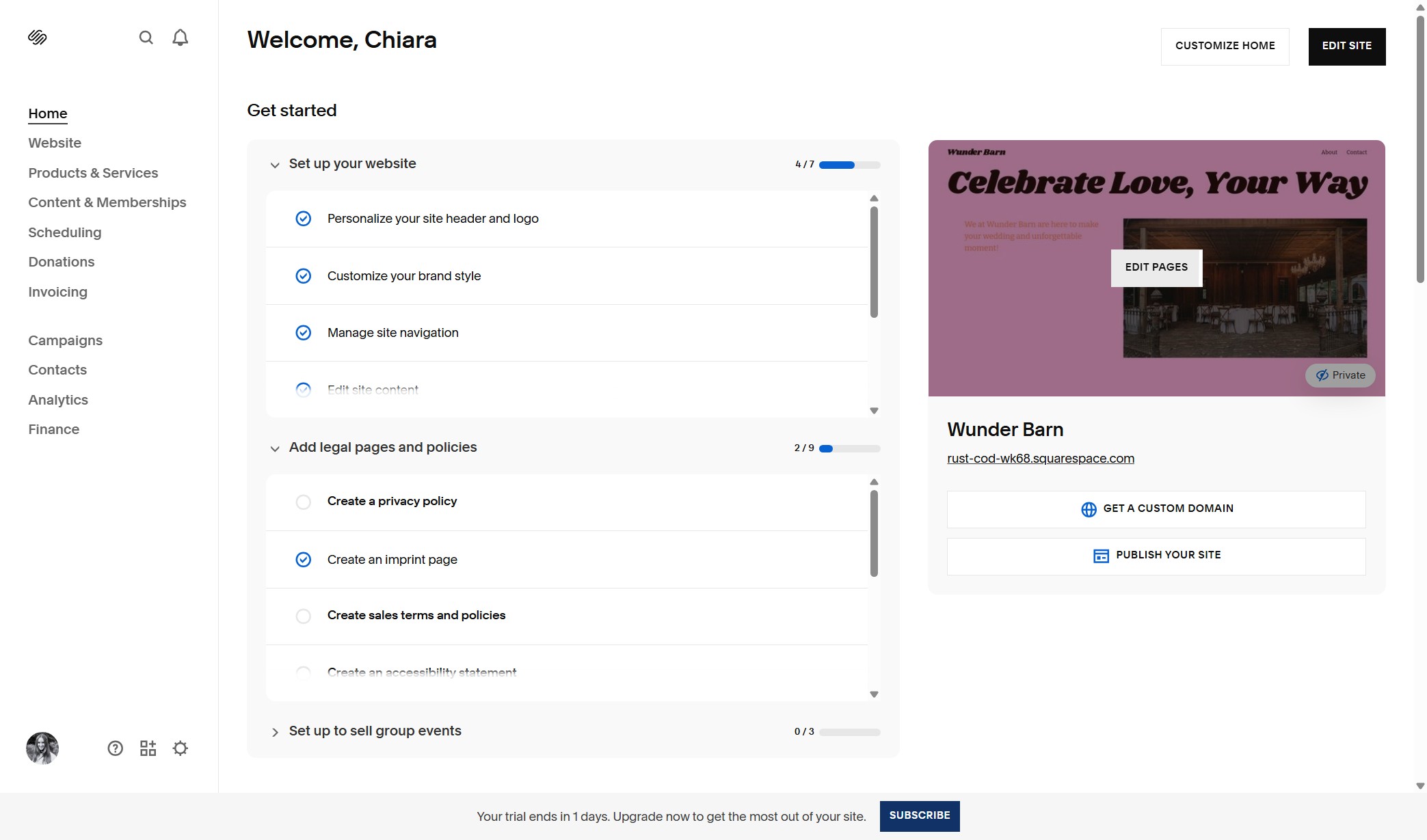
Task: Click the Edit Pages button on preview
Action: pyautogui.click(x=1156, y=268)
